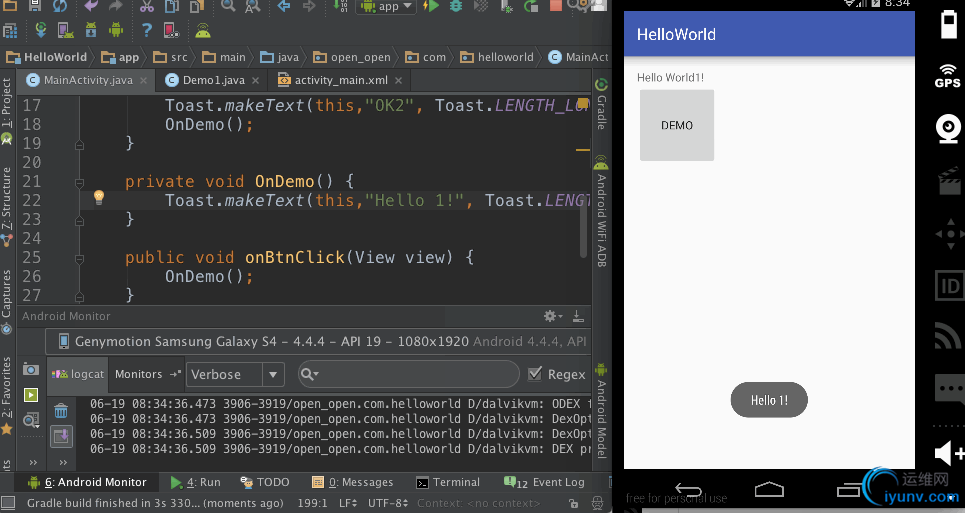Click the Redo arrow icon
This screenshot has width=965, height=513.
pos(116,6)
